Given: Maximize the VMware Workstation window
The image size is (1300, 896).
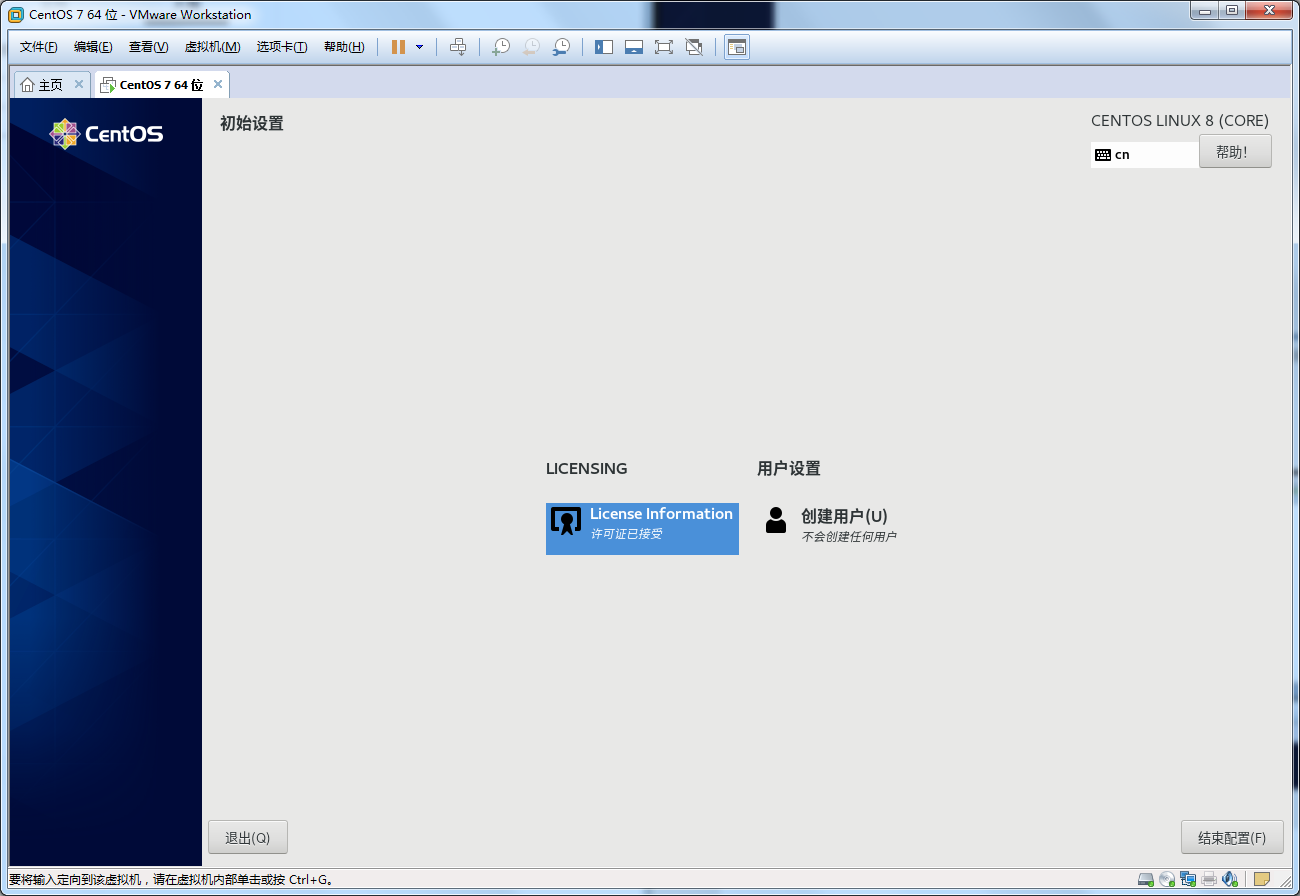Looking at the screenshot, I should click(1232, 10).
